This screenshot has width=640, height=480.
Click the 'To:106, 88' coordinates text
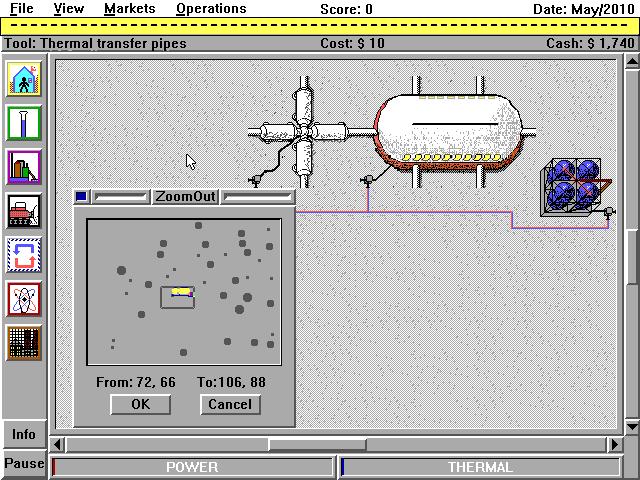click(x=231, y=382)
